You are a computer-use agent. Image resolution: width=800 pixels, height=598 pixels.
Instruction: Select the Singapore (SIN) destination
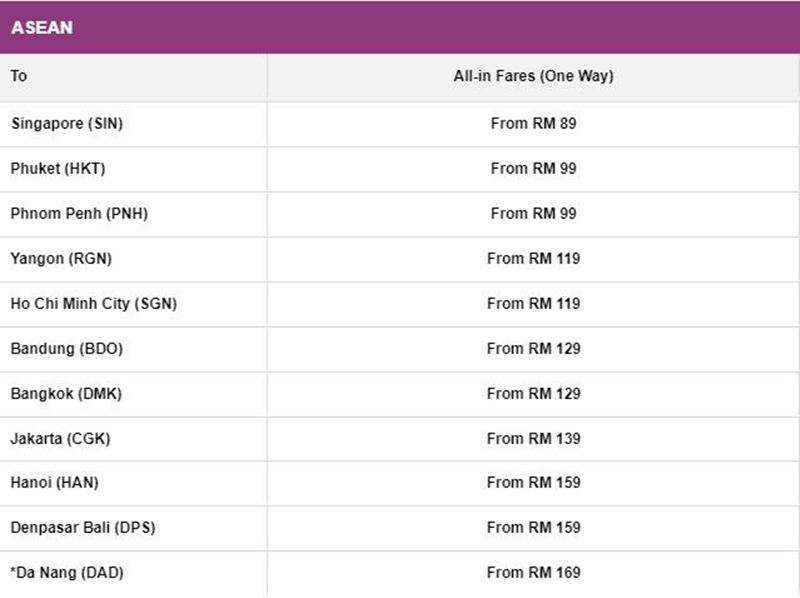pos(67,123)
